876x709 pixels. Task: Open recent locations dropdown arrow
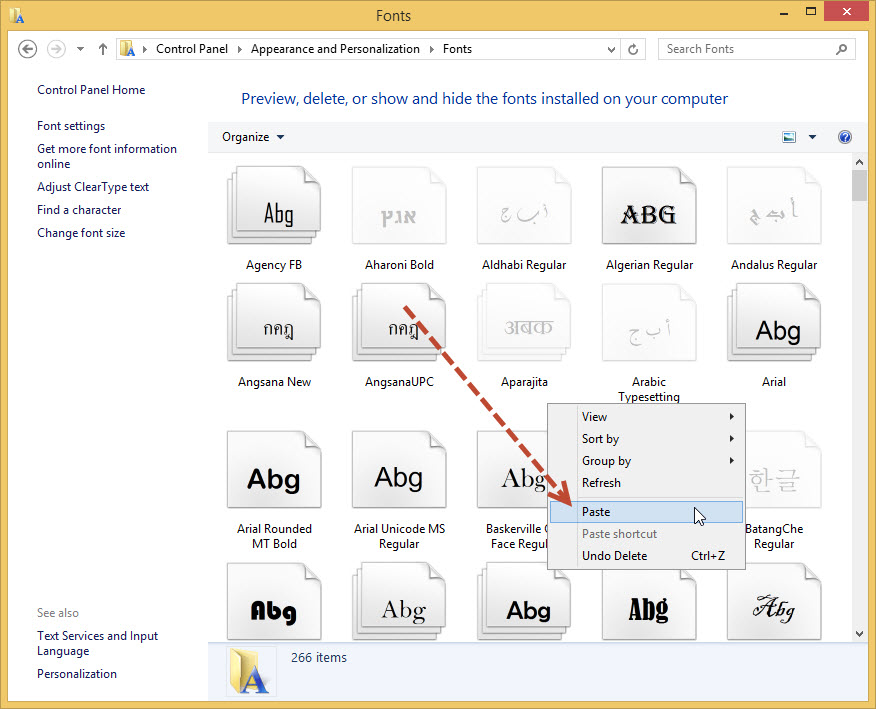coord(80,49)
